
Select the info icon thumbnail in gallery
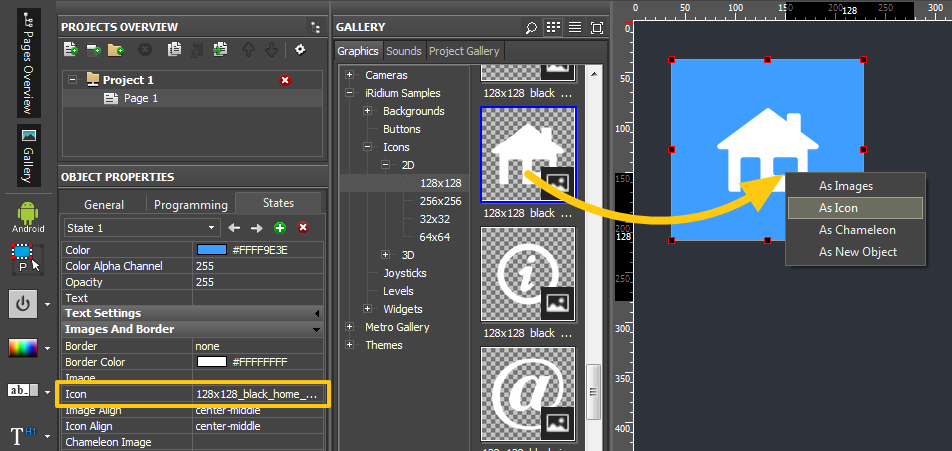528,274
